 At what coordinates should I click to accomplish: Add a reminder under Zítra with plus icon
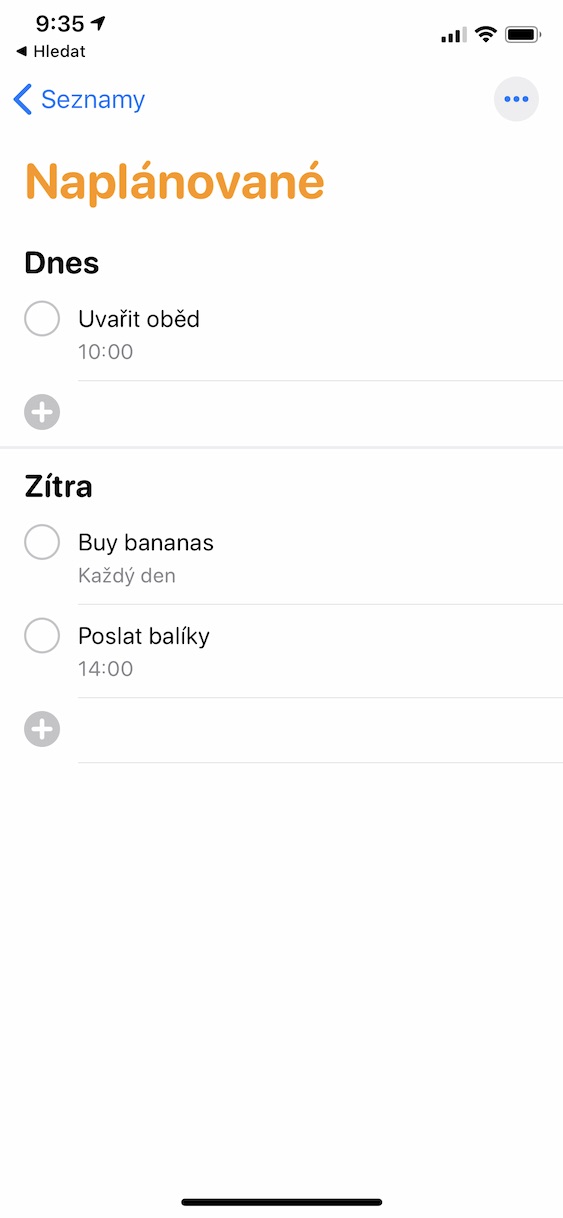click(42, 729)
